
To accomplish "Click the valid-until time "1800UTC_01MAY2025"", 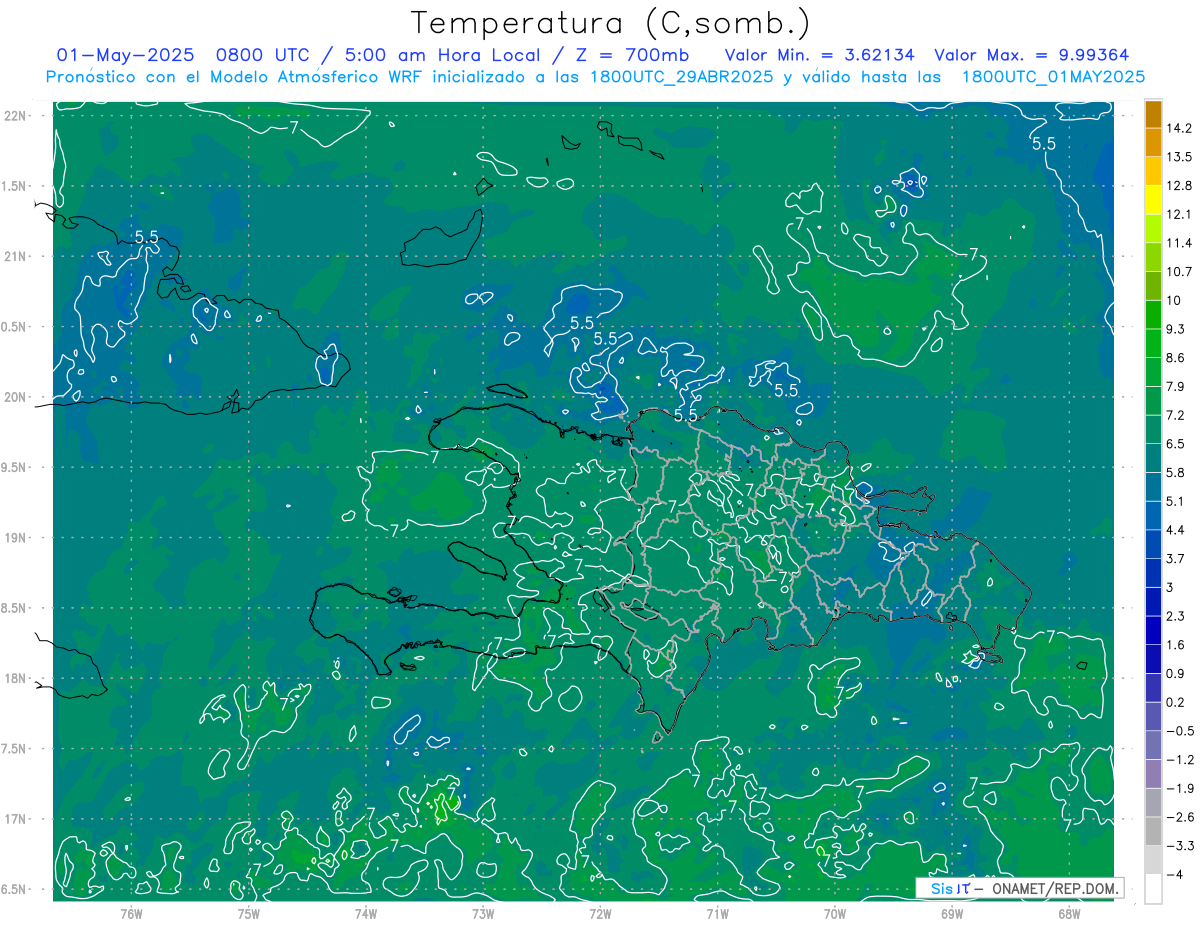I will point(1052,77).
